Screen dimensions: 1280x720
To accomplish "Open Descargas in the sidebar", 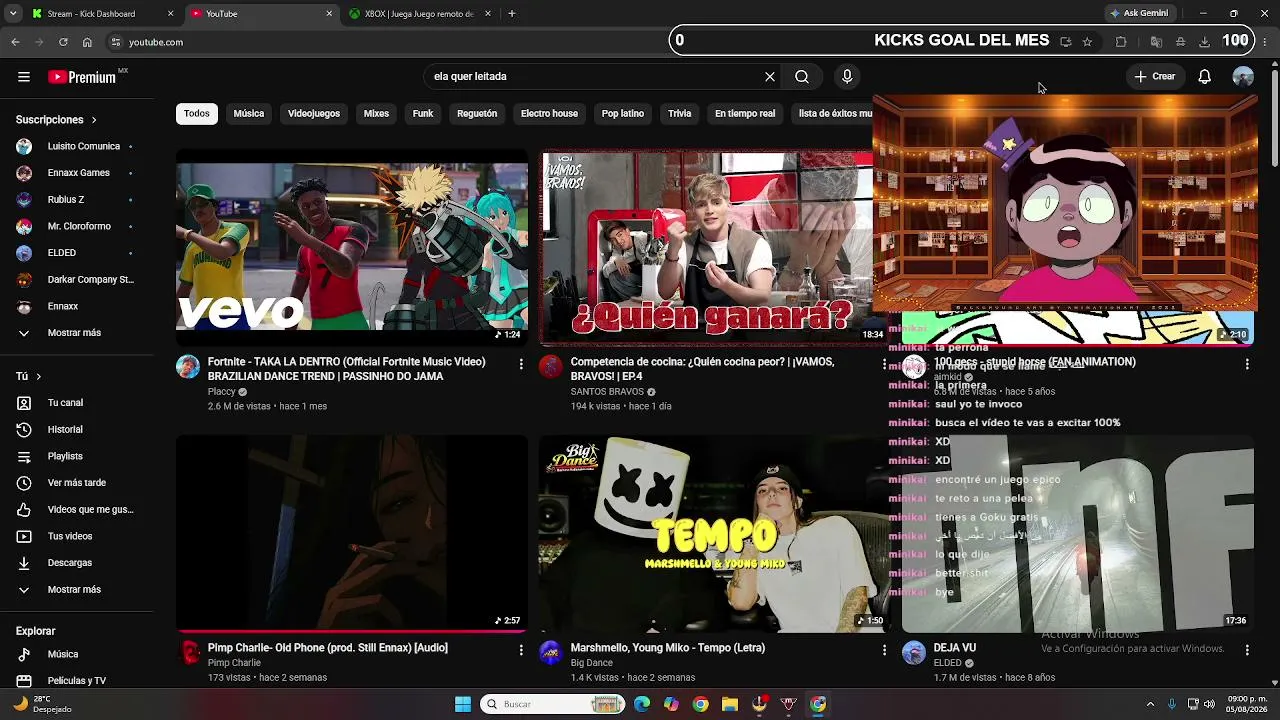I will click(76, 563).
